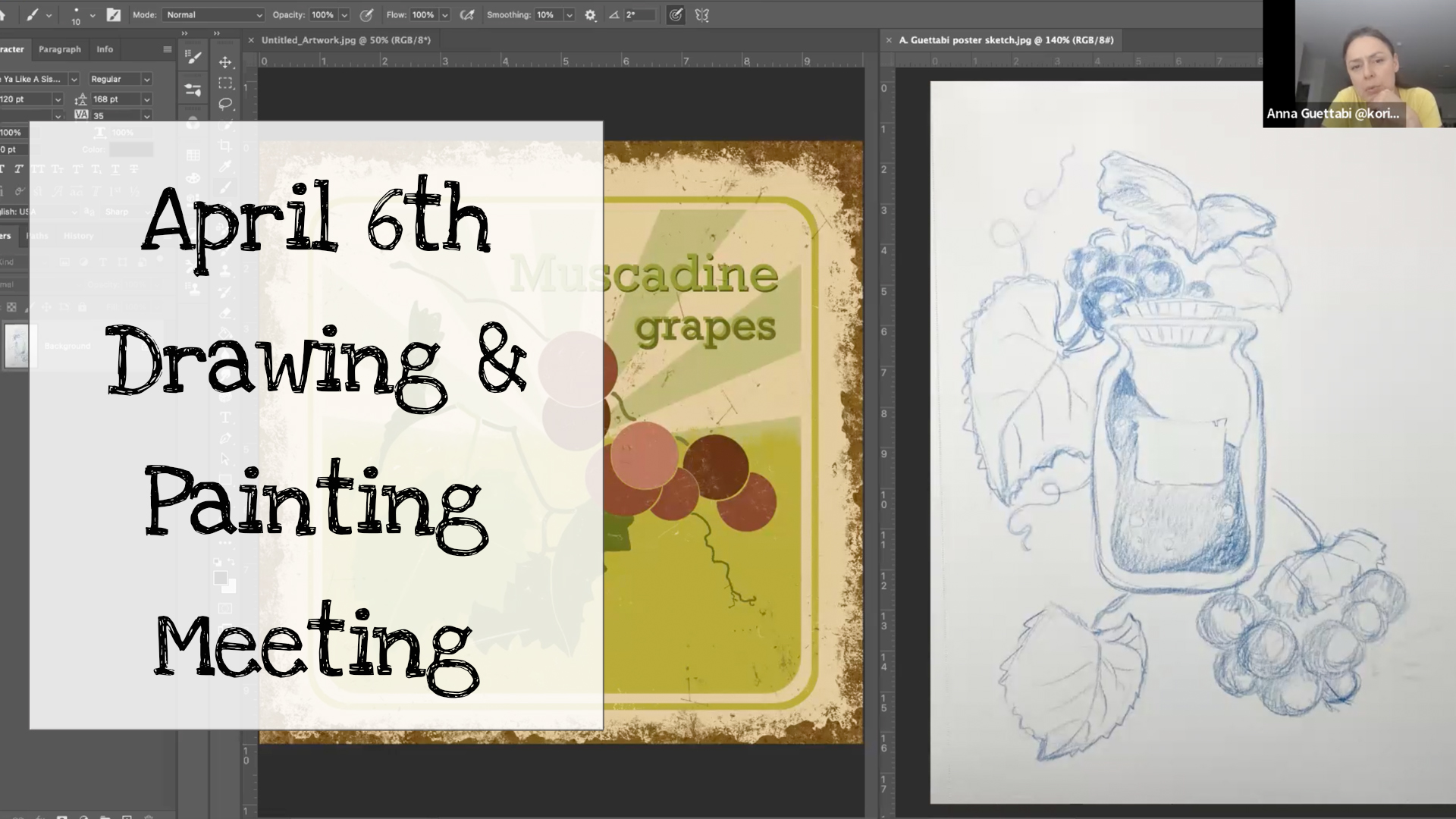This screenshot has width=1456, height=819.
Task: Open the symmetry butterfly options
Action: click(702, 14)
